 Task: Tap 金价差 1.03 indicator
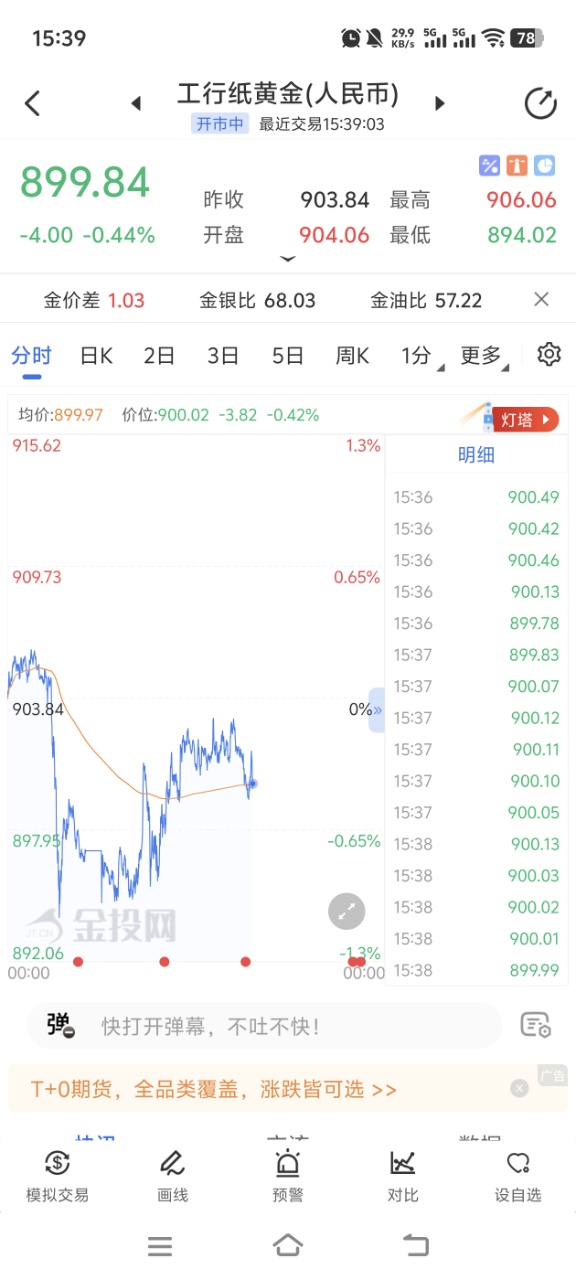tap(94, 300)
